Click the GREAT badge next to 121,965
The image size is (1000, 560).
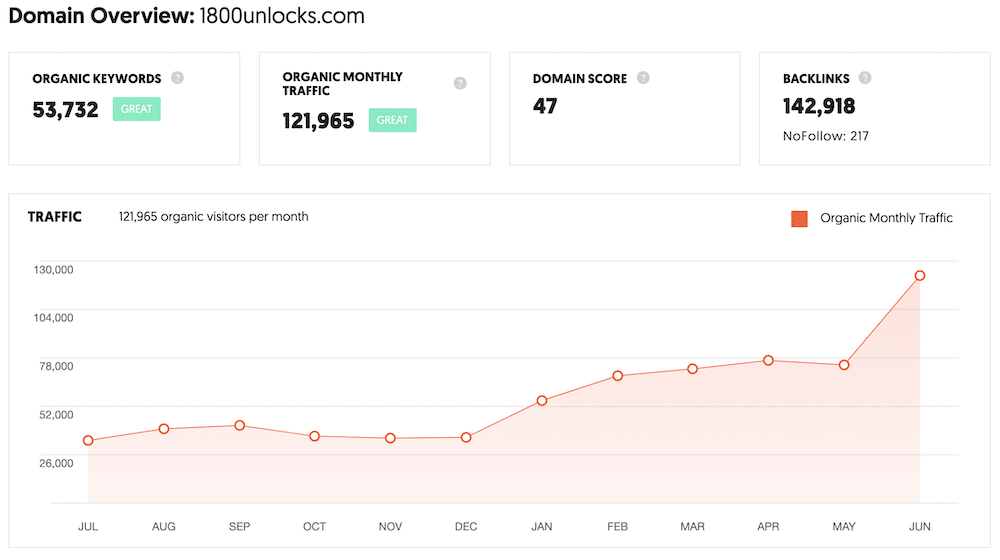coord(392,120)
